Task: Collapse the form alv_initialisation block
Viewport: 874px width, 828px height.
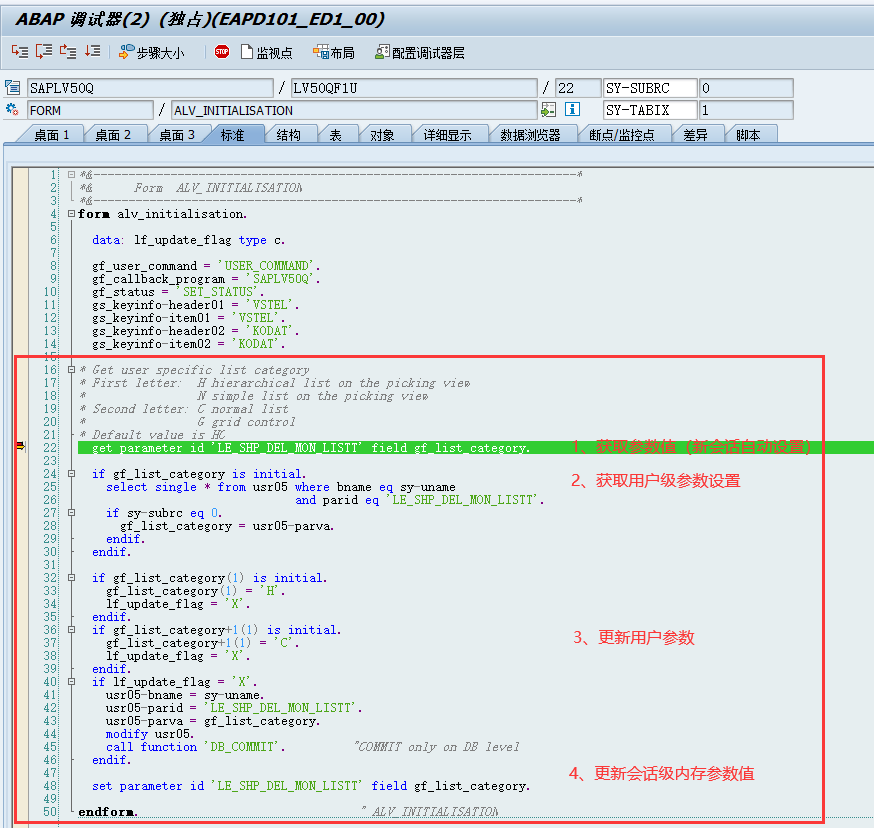Action: tap(70, 213)
